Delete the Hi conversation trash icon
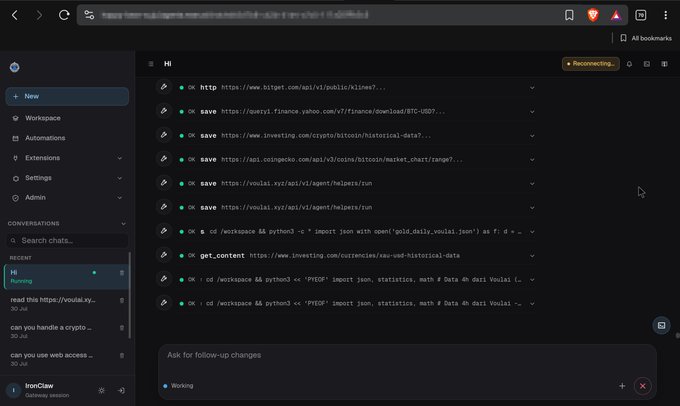The width and height of the screenshot is (680, 406). [122, 273]
